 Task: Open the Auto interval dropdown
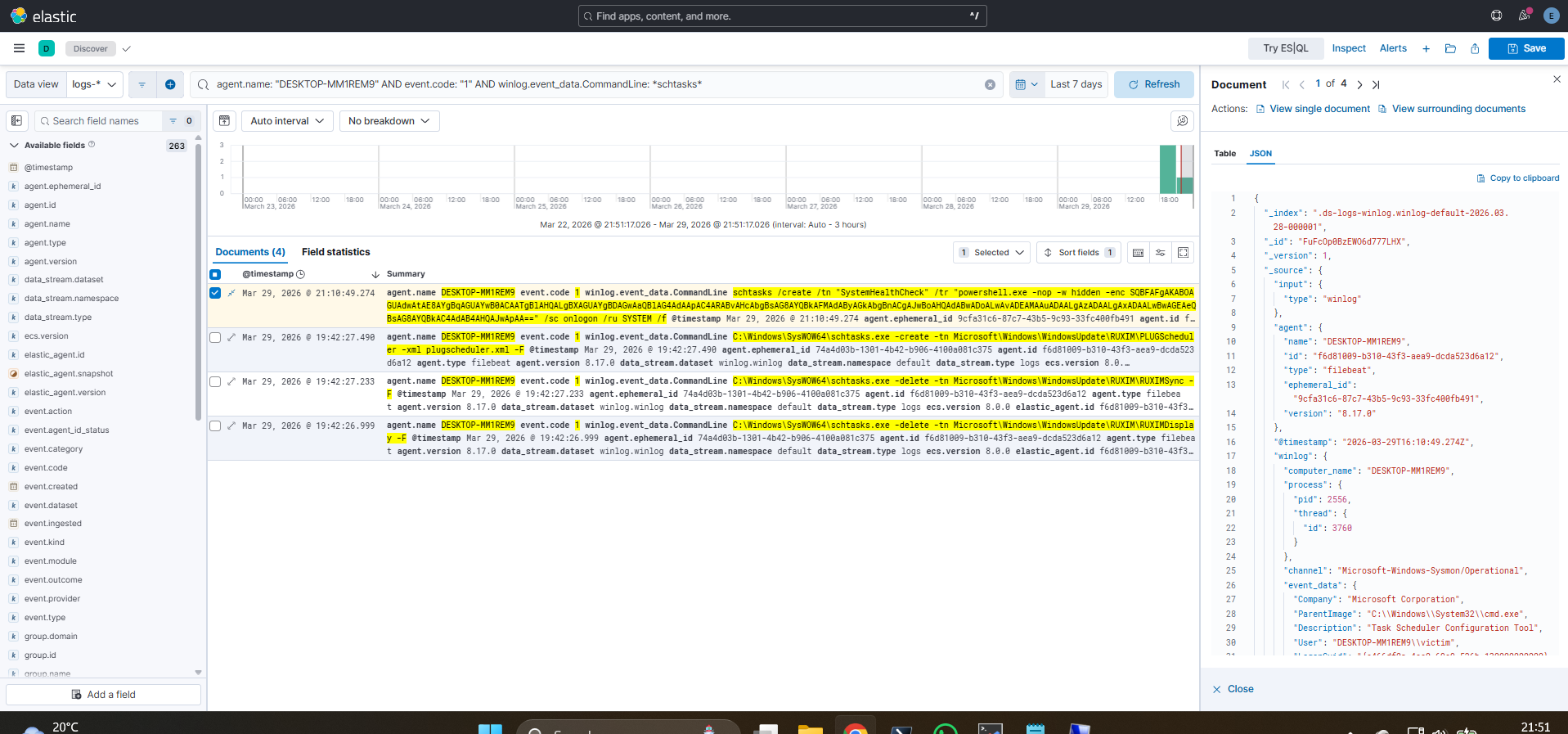[x=287, y=121]
